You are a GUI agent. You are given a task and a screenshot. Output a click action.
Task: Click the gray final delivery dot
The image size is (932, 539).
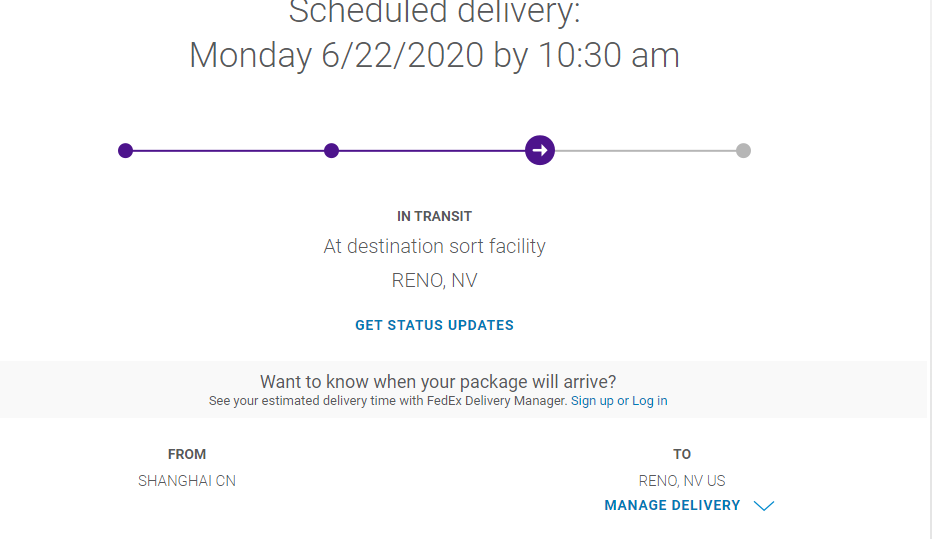tap(743, 151)
